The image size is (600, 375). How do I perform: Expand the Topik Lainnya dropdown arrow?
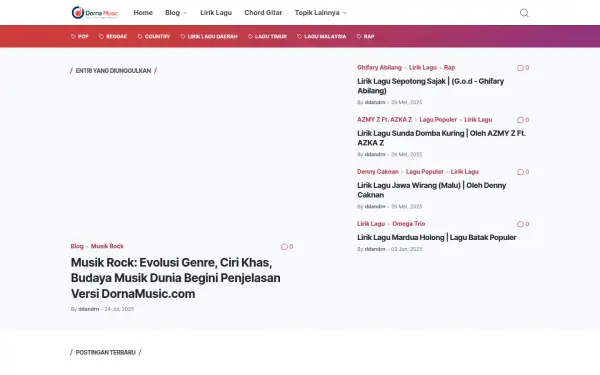coord(345,13)
